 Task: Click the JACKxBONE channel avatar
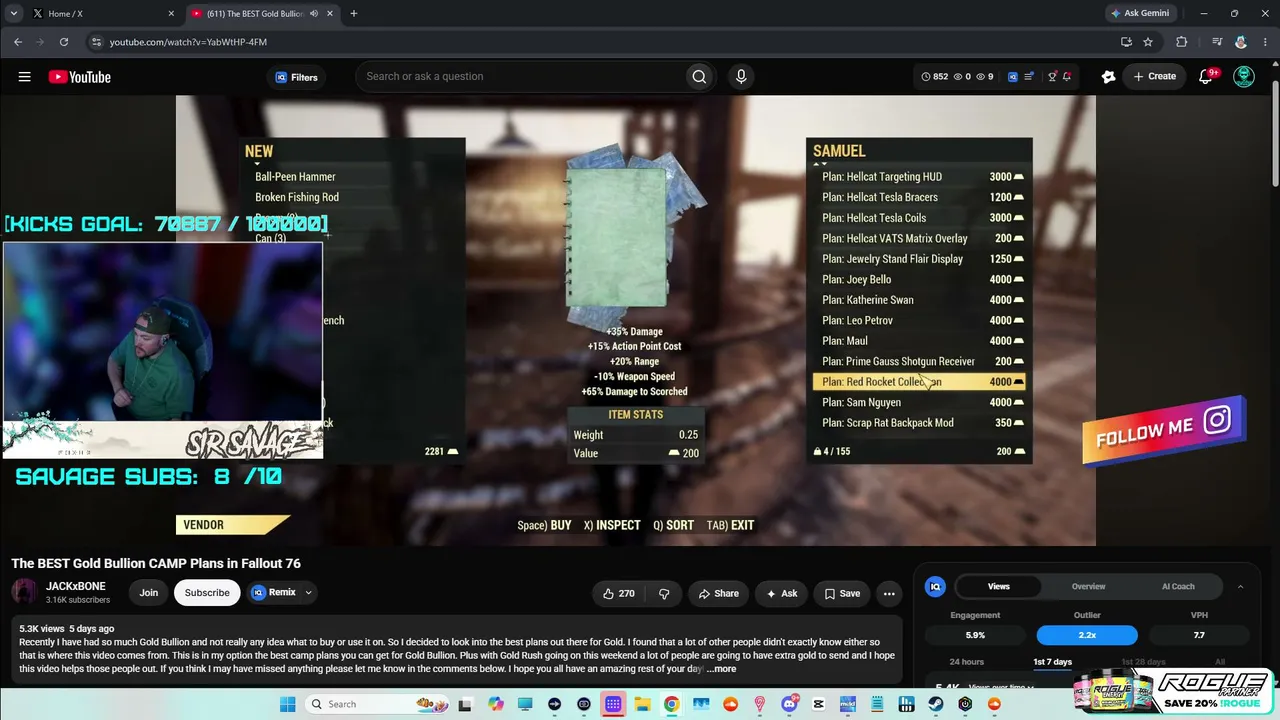24,593
